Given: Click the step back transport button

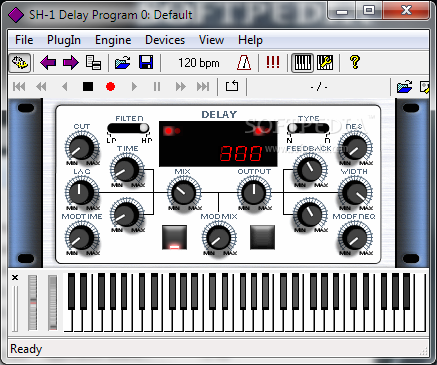Looking at the screenshot, I should (65, 87).
